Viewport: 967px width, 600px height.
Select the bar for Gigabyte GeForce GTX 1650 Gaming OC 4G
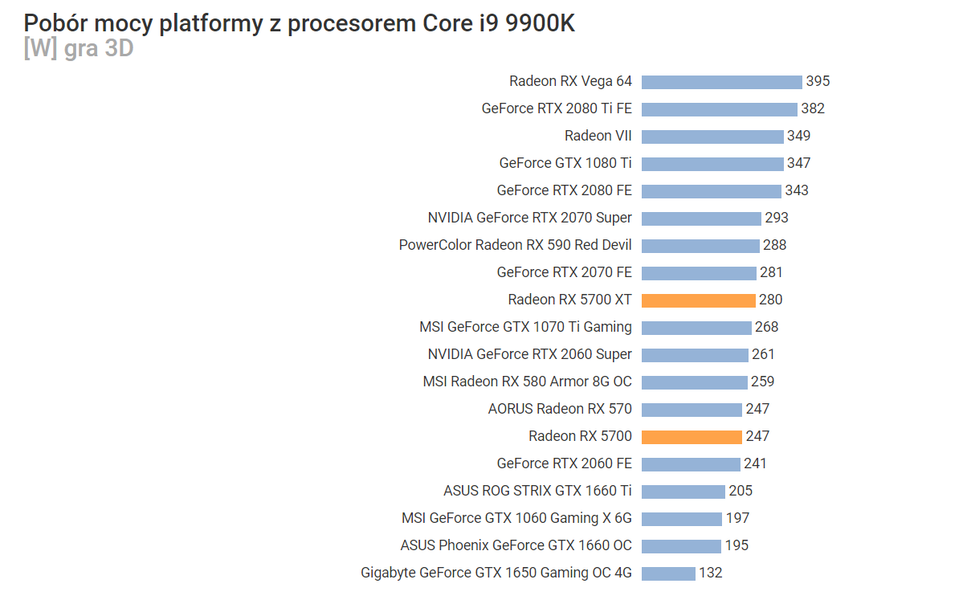click(x=669, y=573)
